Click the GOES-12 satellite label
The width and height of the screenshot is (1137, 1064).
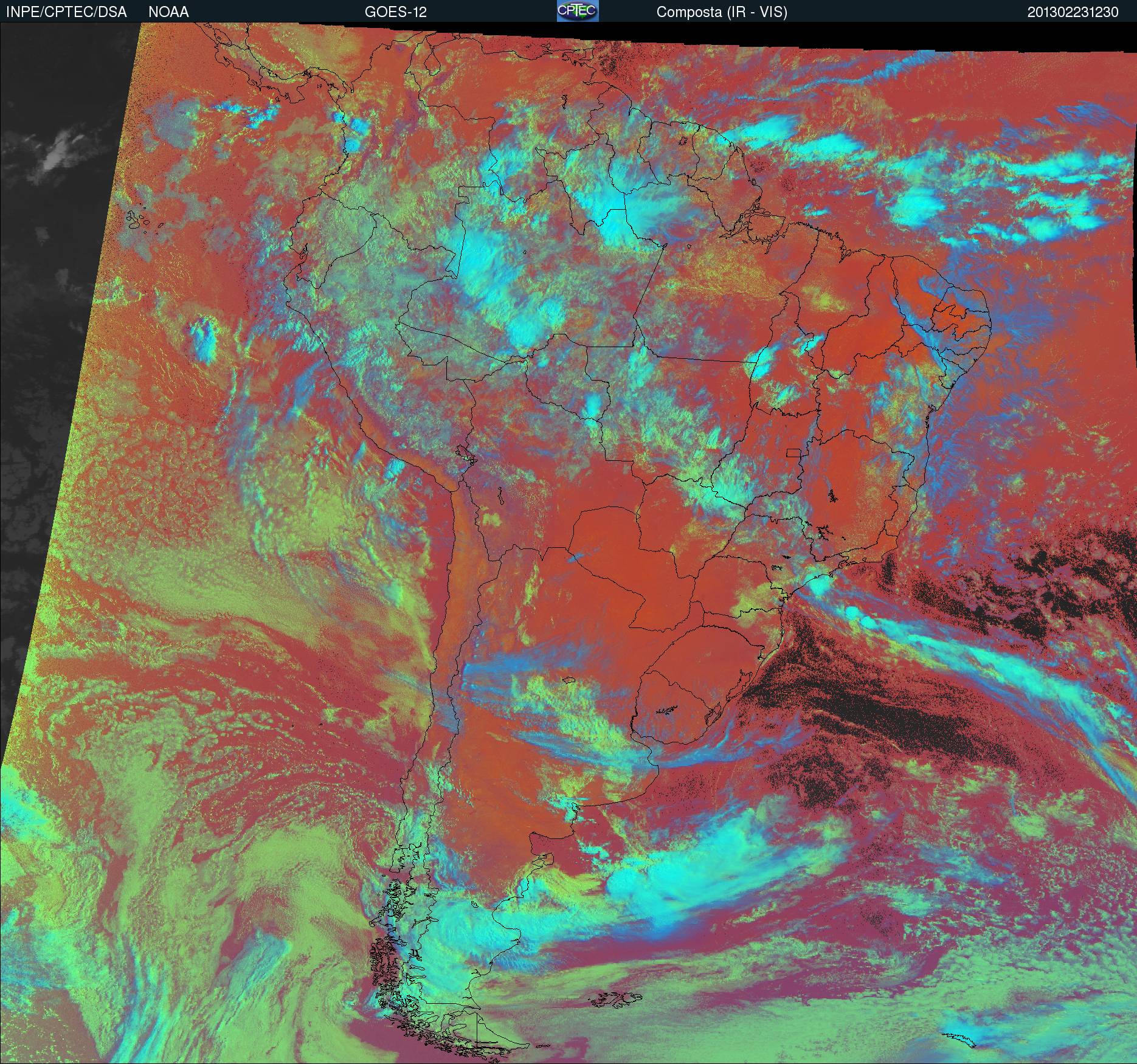[395, 12]
